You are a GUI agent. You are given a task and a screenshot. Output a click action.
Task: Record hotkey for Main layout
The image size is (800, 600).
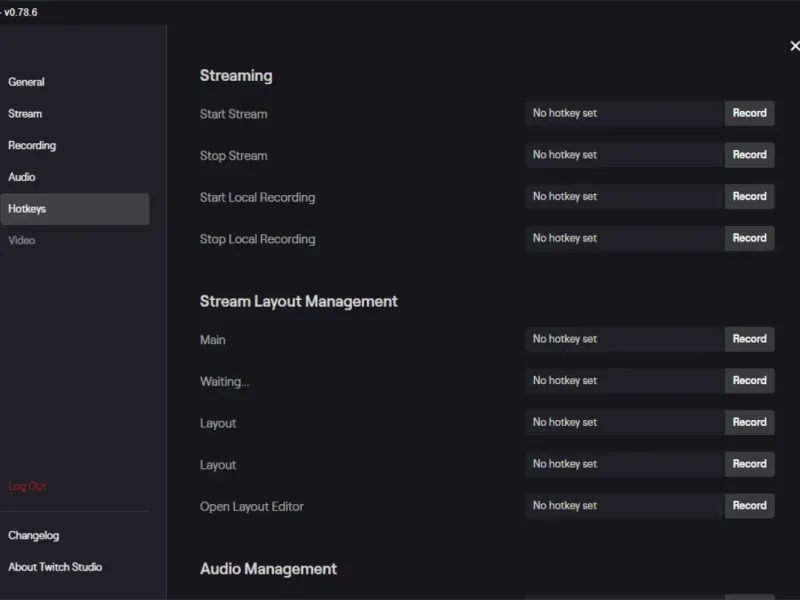pos(749,339)
